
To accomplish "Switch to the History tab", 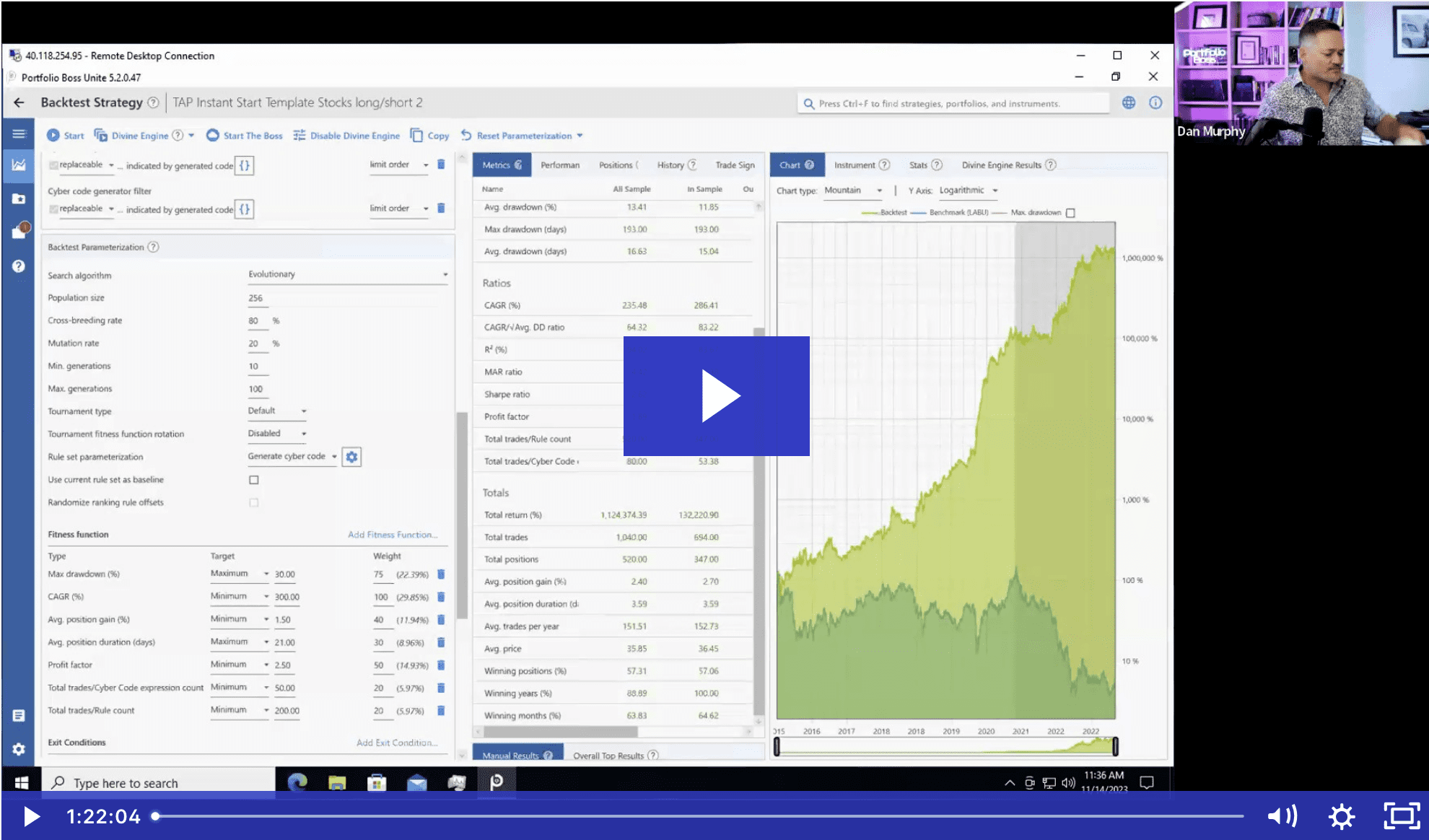I will (x=676, y=165).
